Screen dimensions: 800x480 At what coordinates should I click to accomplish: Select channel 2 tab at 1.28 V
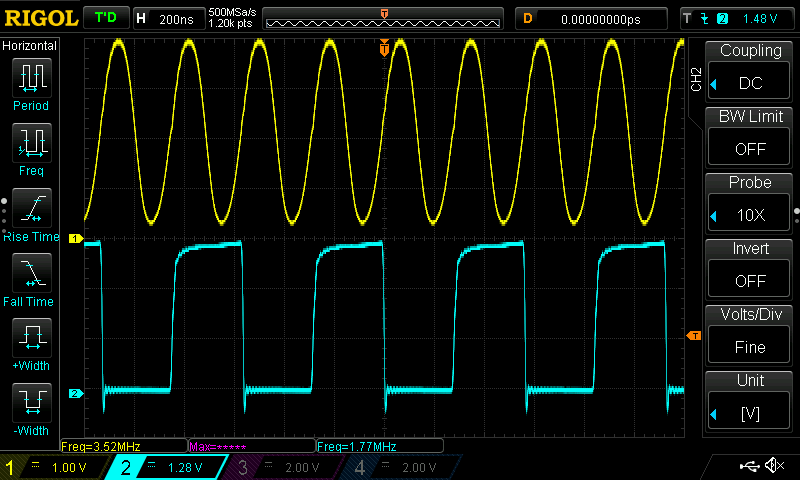tap(167, 467)
